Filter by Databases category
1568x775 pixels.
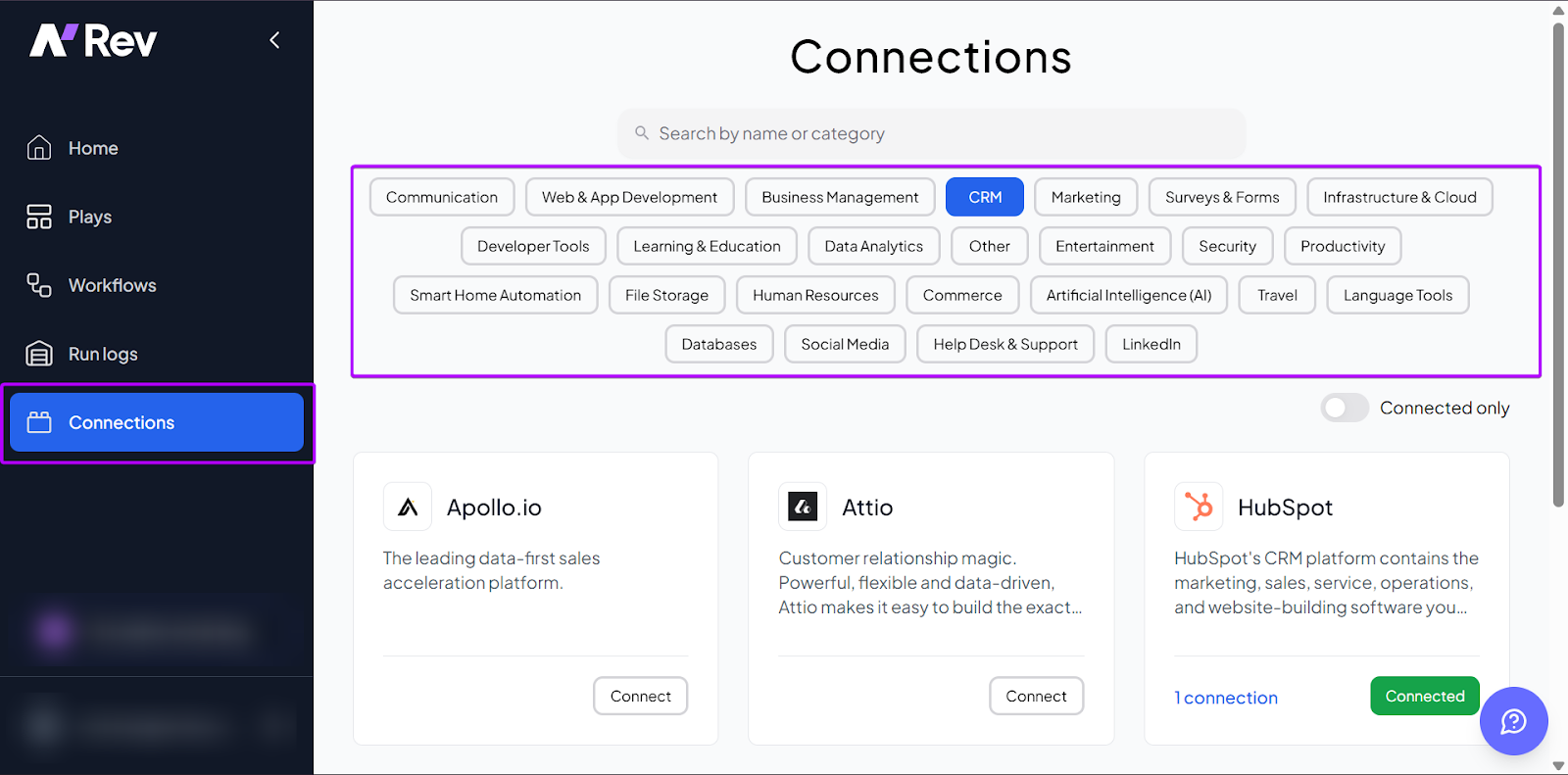click(x=719, y=344)
